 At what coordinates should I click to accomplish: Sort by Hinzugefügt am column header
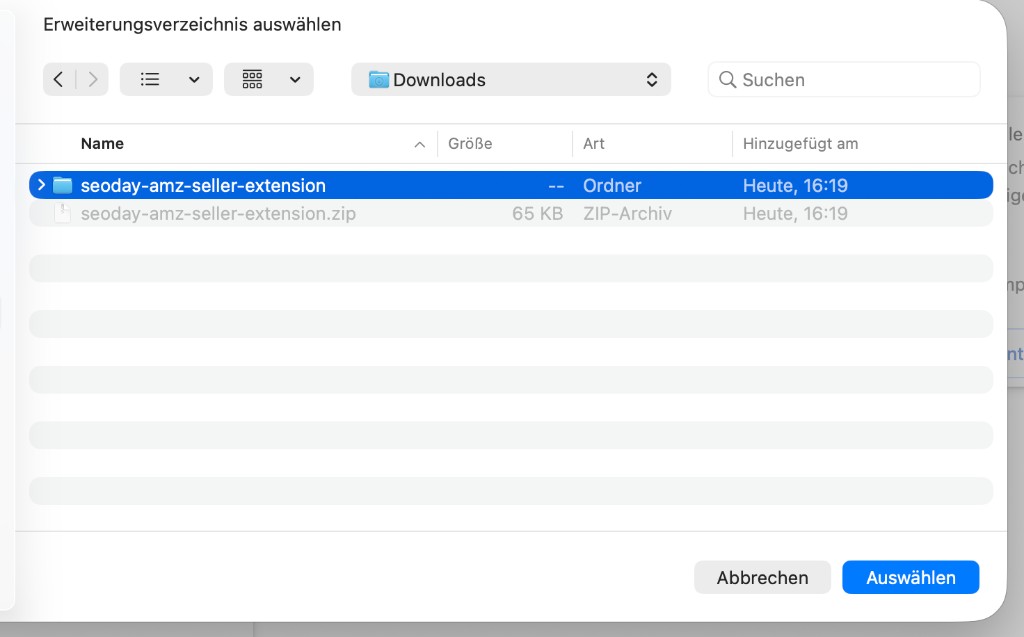pyautogui.click(x=801, y=144)
